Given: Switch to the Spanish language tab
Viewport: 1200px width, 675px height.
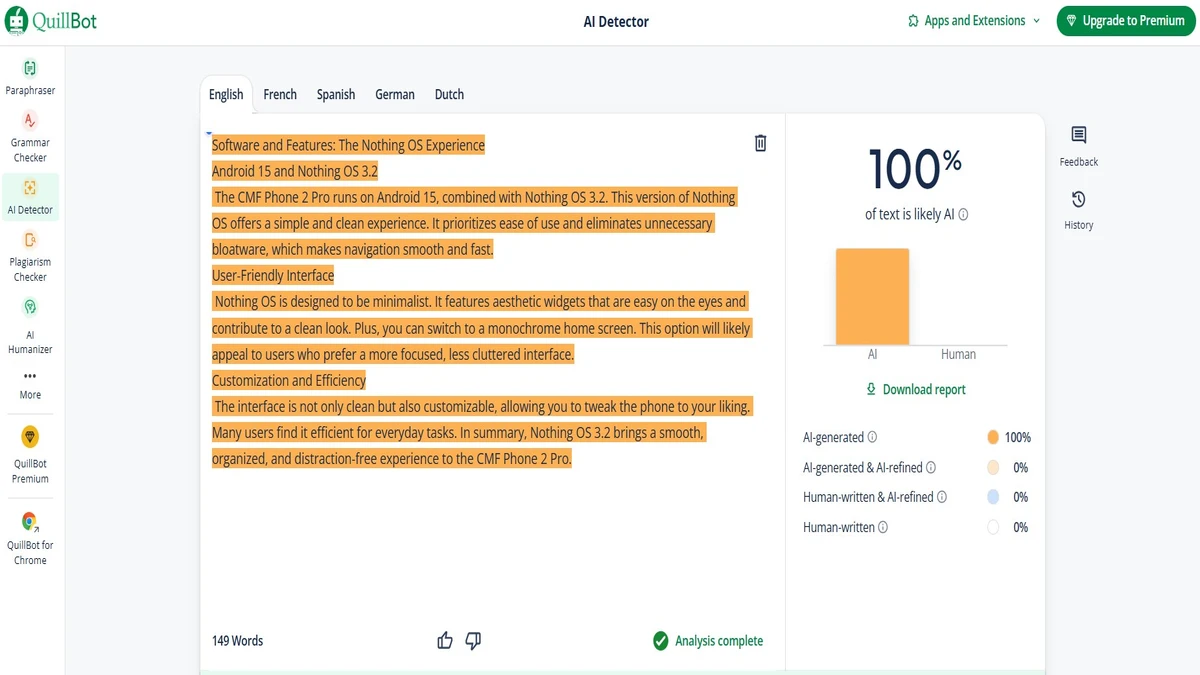Looking at the screenshot, I should tap(336, 94).
